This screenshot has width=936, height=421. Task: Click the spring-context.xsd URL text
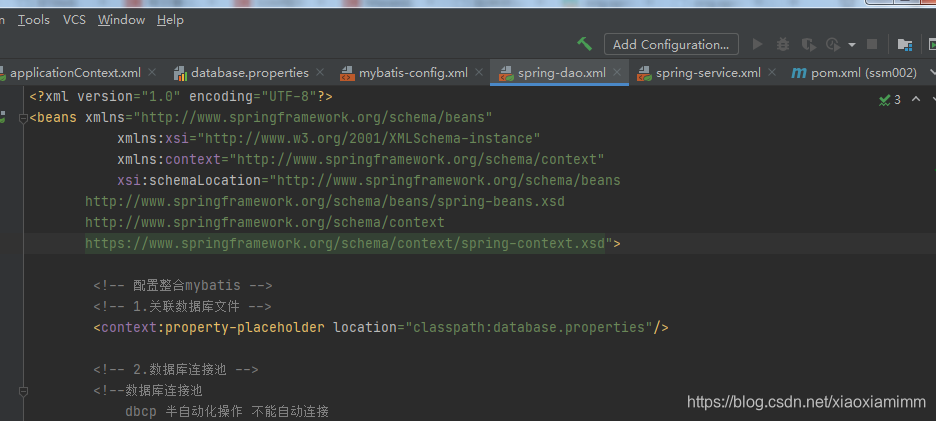click(345, 244)
